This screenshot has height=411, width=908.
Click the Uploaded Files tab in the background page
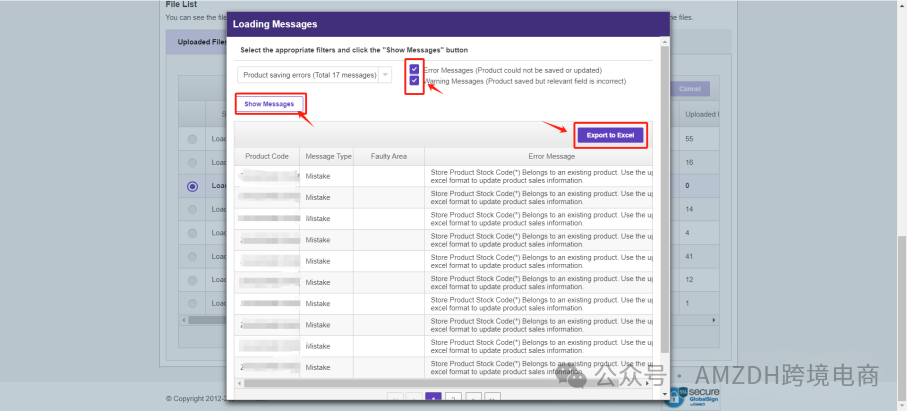[200, 42]
